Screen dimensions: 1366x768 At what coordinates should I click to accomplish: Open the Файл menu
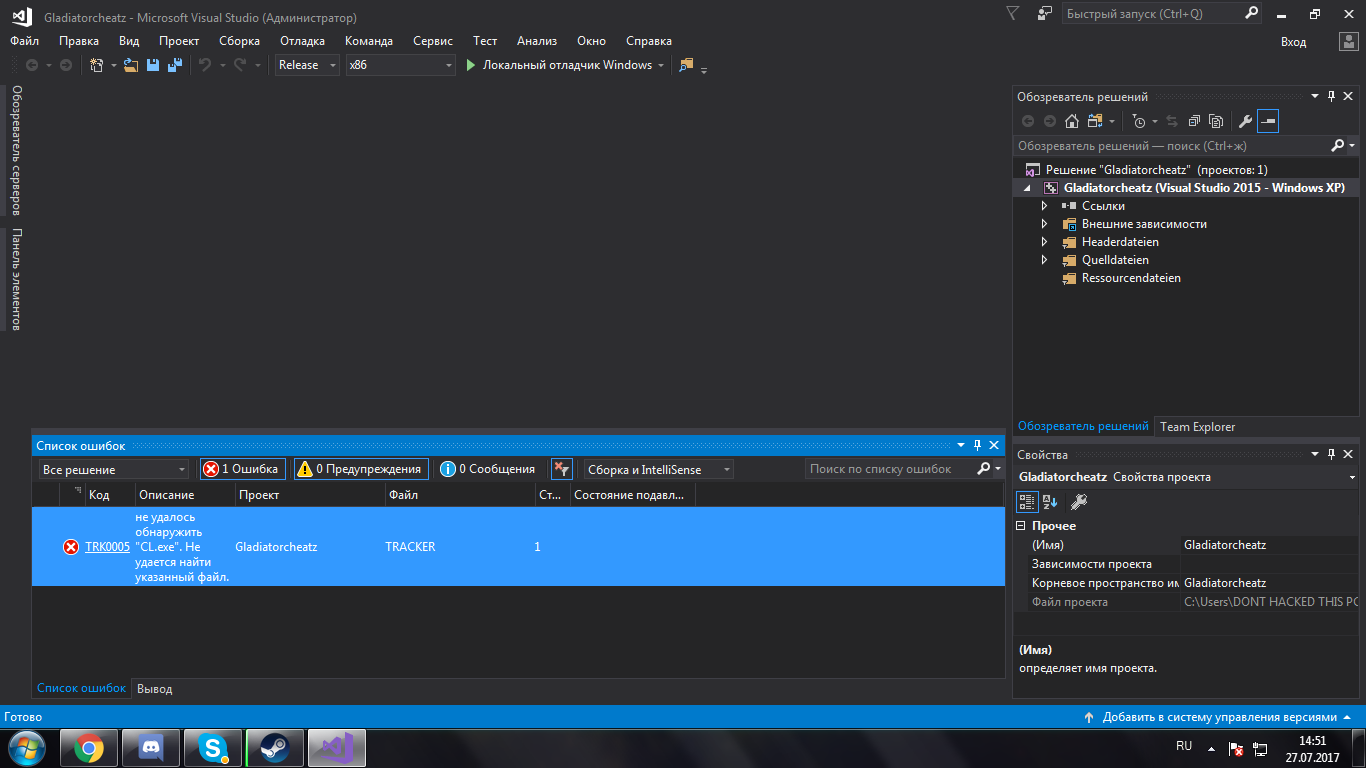tap(25, 41)
